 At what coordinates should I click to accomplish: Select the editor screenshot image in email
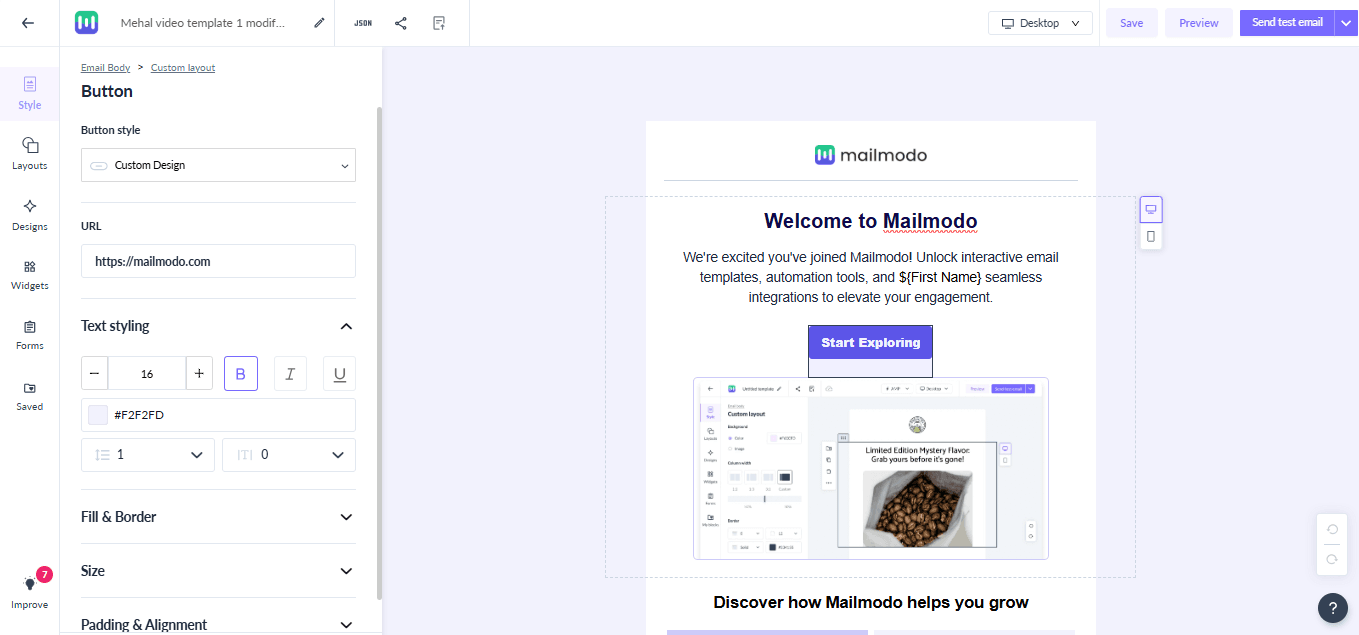point(871,468)
